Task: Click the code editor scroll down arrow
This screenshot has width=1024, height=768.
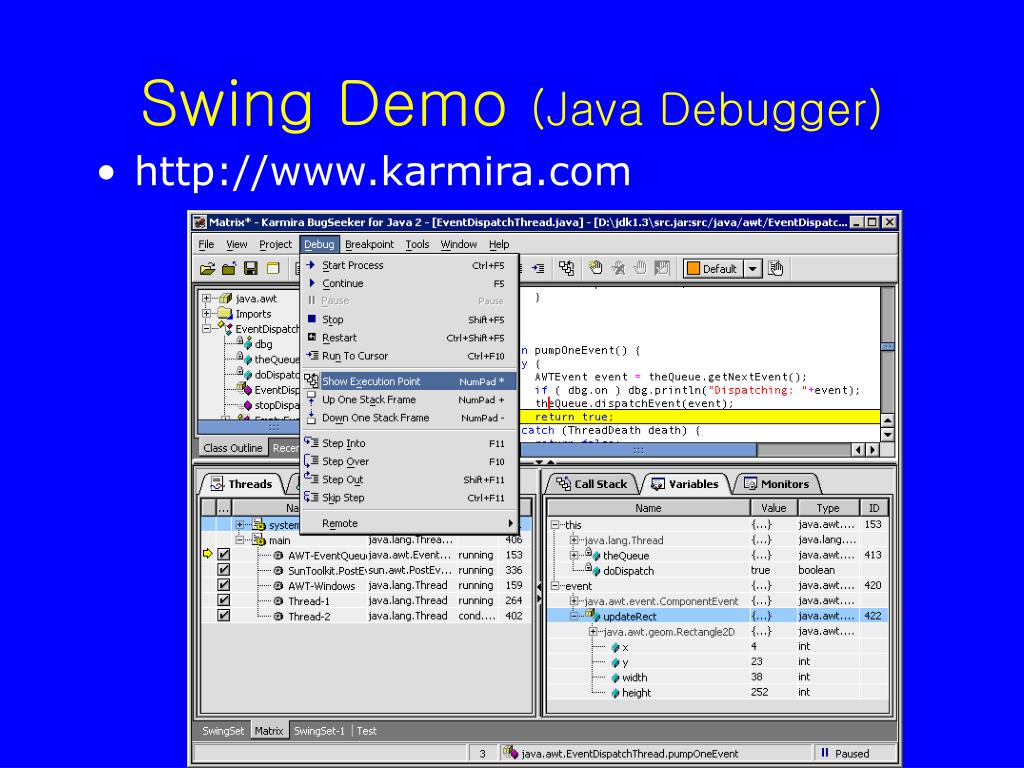Action: click(887, 434)
